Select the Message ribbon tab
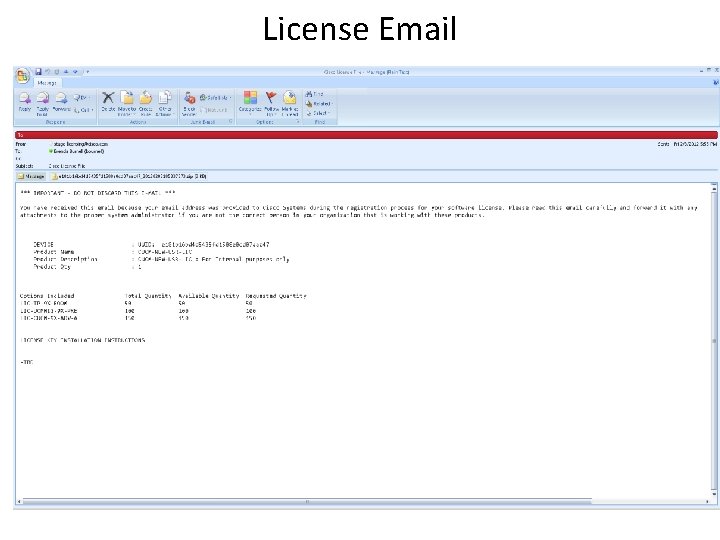This screenshot has width=720, height=540. click(x=47, y=83)
